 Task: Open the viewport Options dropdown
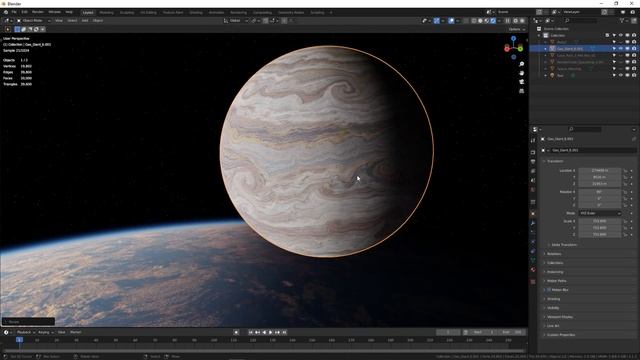tap(517, 29)
